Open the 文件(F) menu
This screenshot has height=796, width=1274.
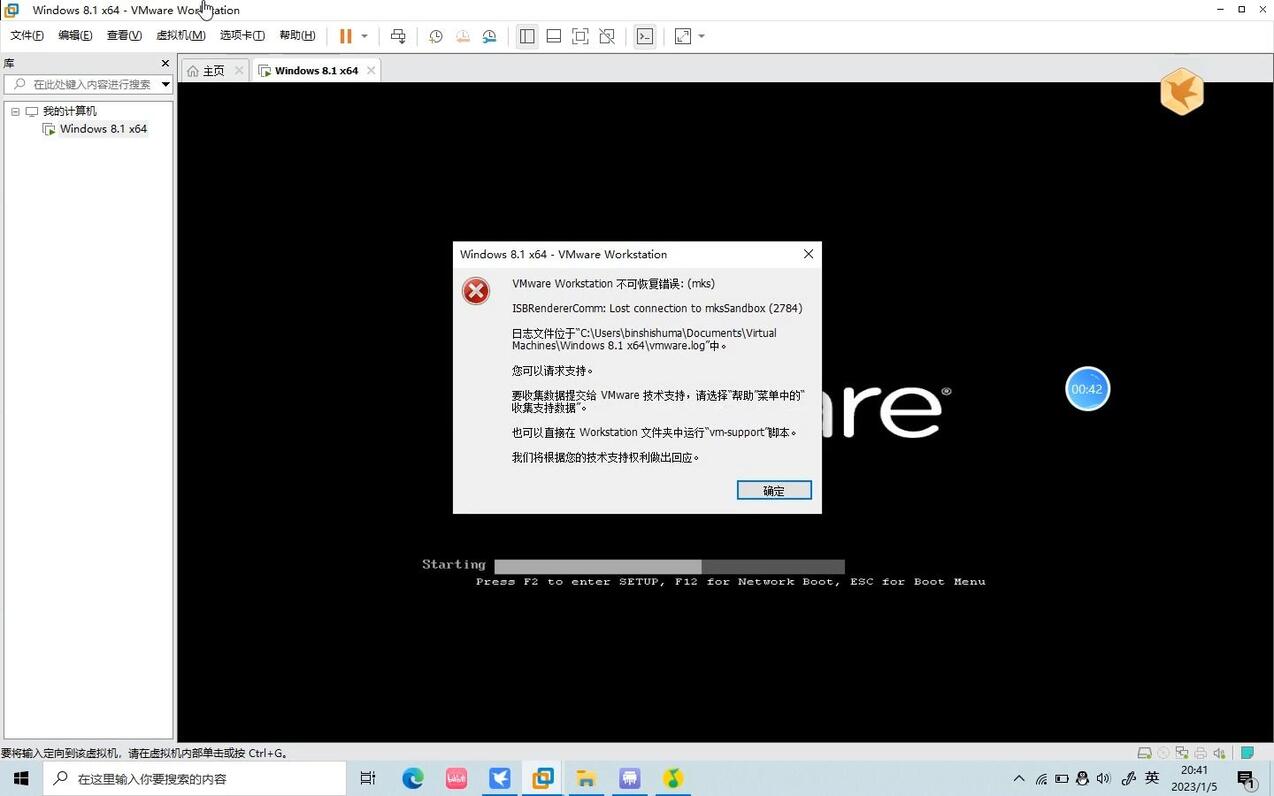(27, 36)
